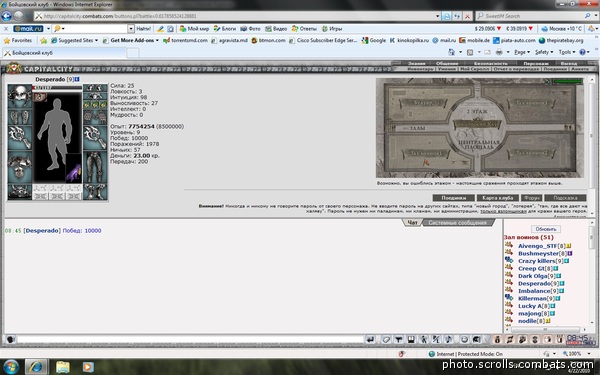This screenshot has width=600, height=375.
Task: Focus the chat message input field
Action: 190,339
